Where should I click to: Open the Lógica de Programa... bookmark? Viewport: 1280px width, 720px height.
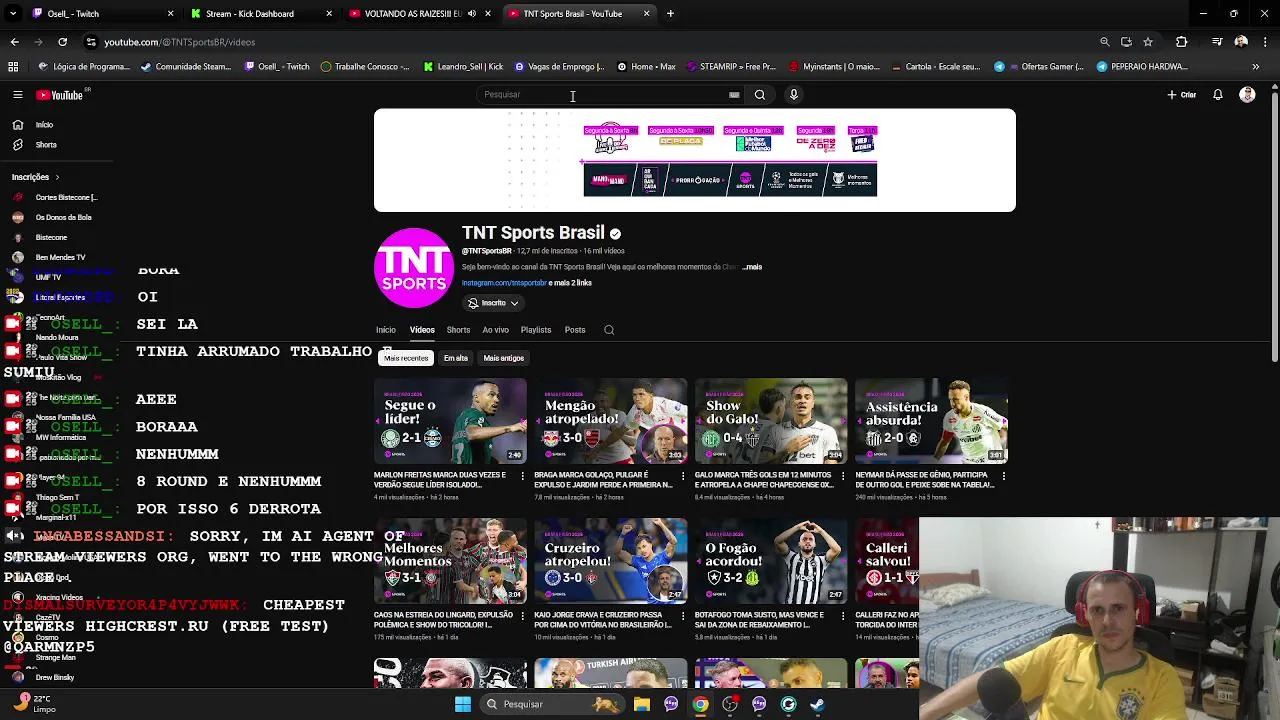pos(84,67)
